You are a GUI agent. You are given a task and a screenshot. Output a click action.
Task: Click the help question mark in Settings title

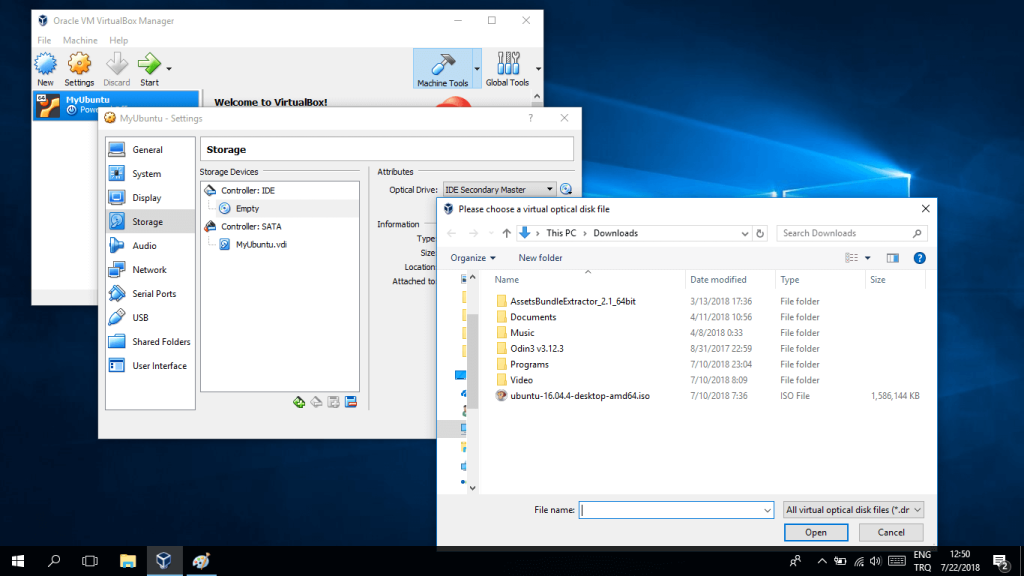(x=530, y=118)
